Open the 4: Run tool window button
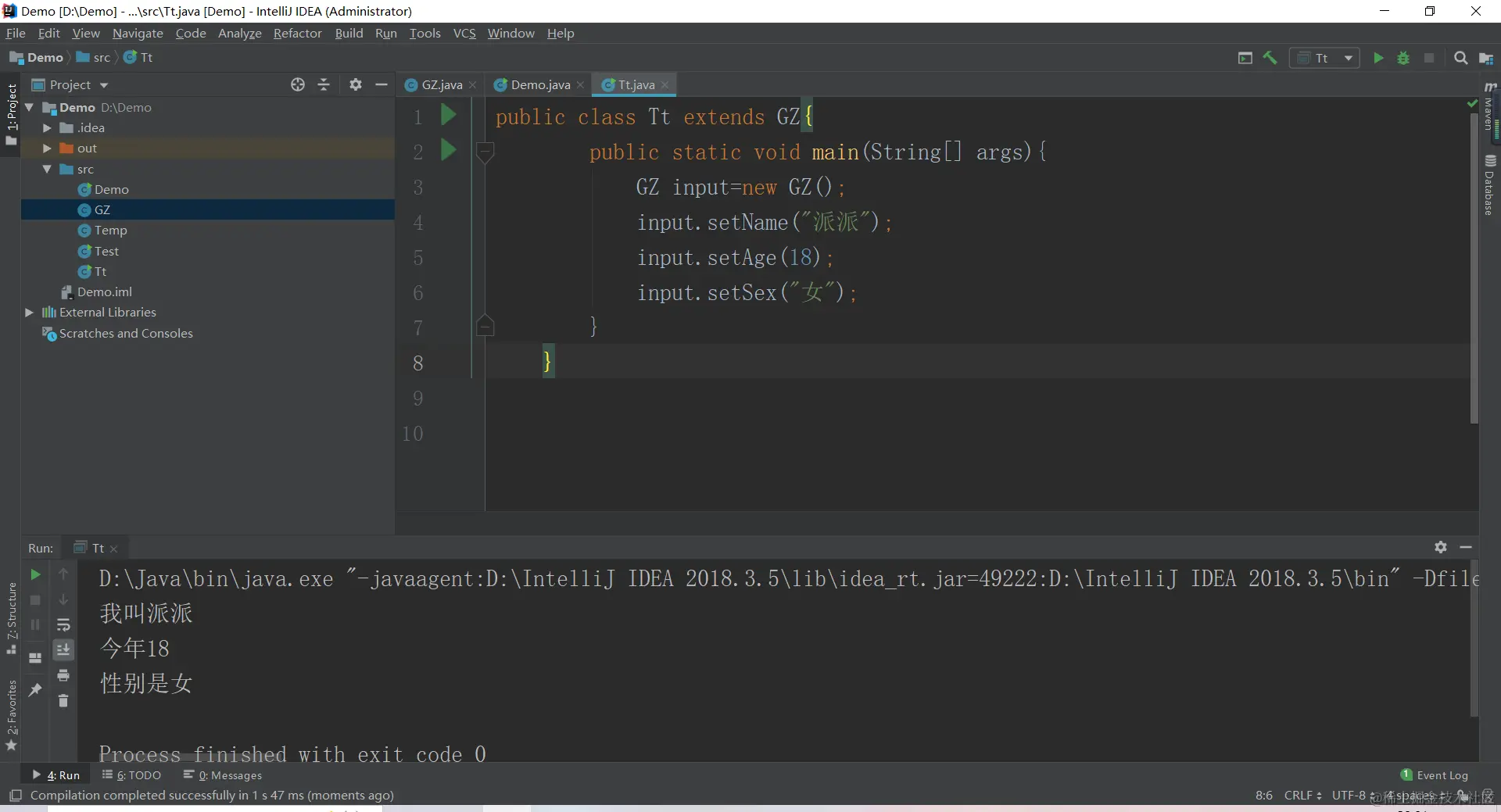The width and height of the screenshot is (1501, 812). coord(56,775)
